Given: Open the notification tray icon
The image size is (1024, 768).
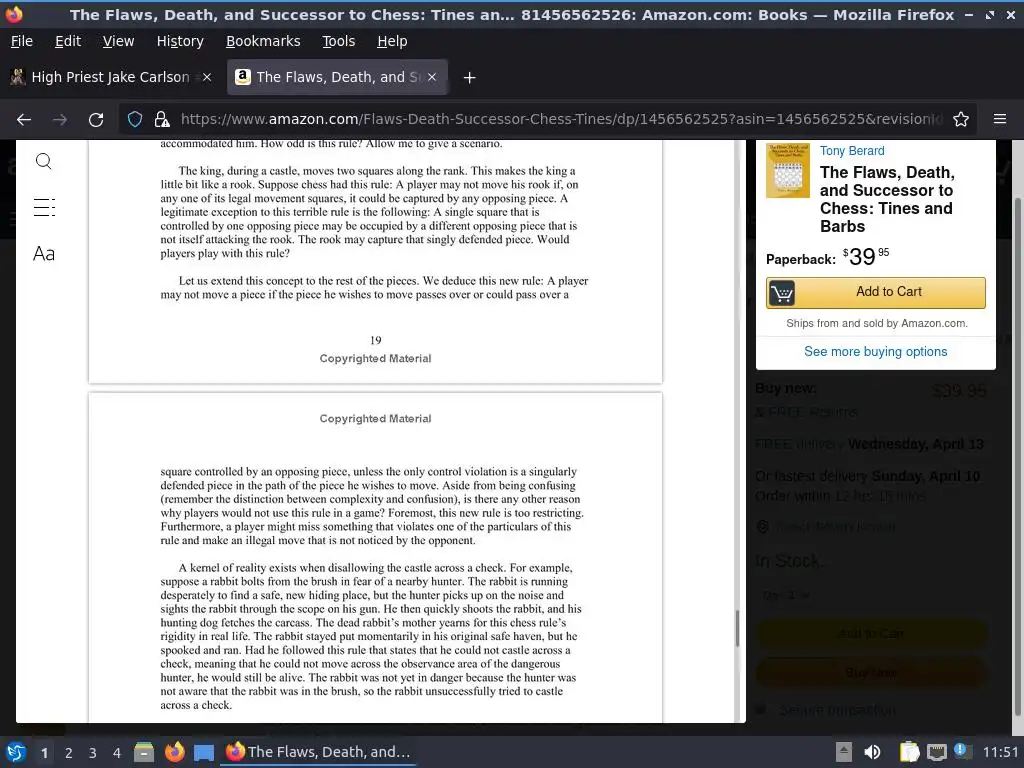Looking at the screenshot, I should coord(962,751).
